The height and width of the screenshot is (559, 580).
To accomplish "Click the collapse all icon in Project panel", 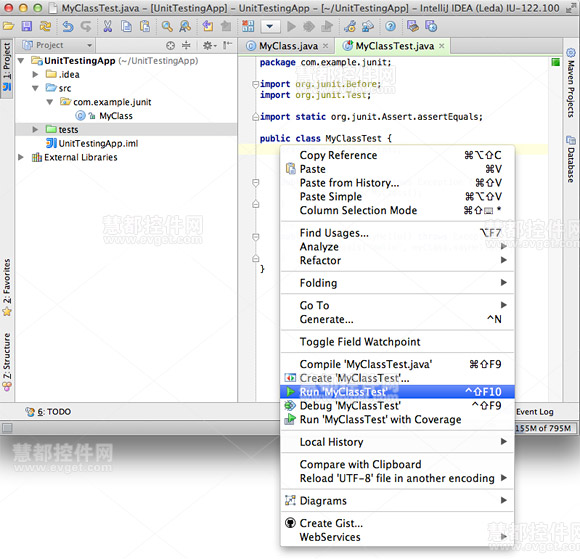I will point(186,45).
